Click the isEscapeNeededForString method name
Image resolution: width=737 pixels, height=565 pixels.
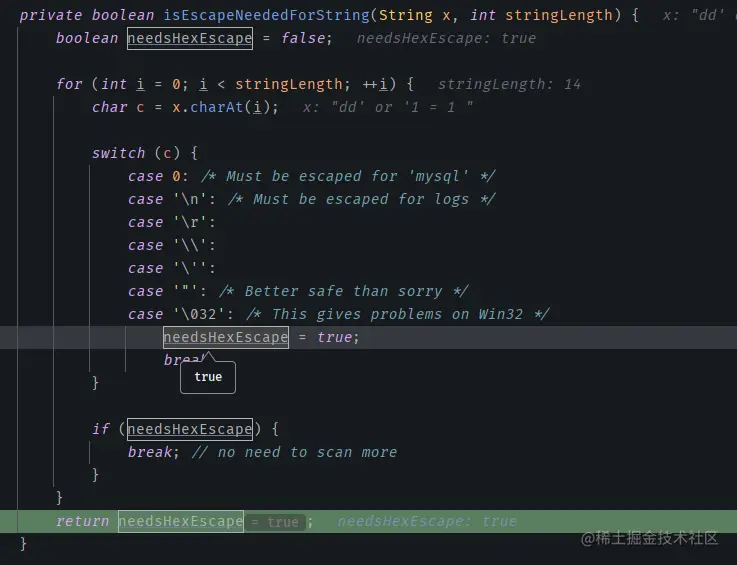coord(266,15)
